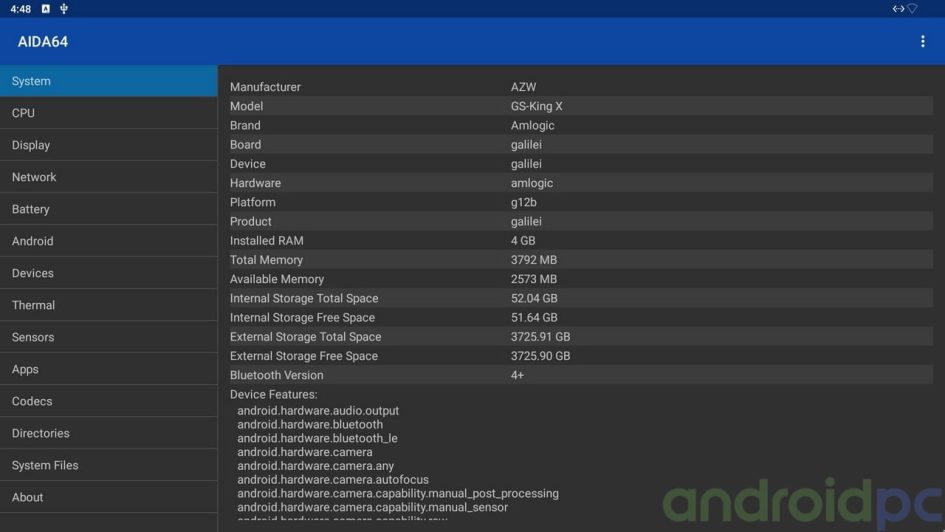Show the Sensors list

108,336
